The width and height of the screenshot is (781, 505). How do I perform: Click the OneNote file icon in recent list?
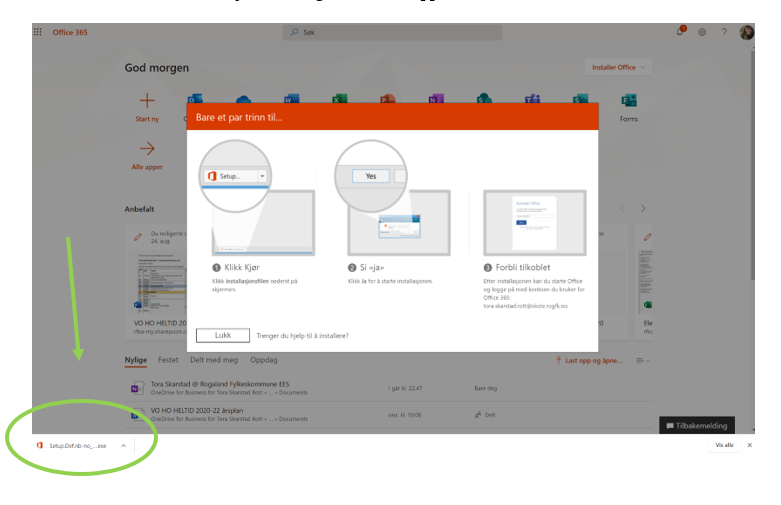[135, 388]
